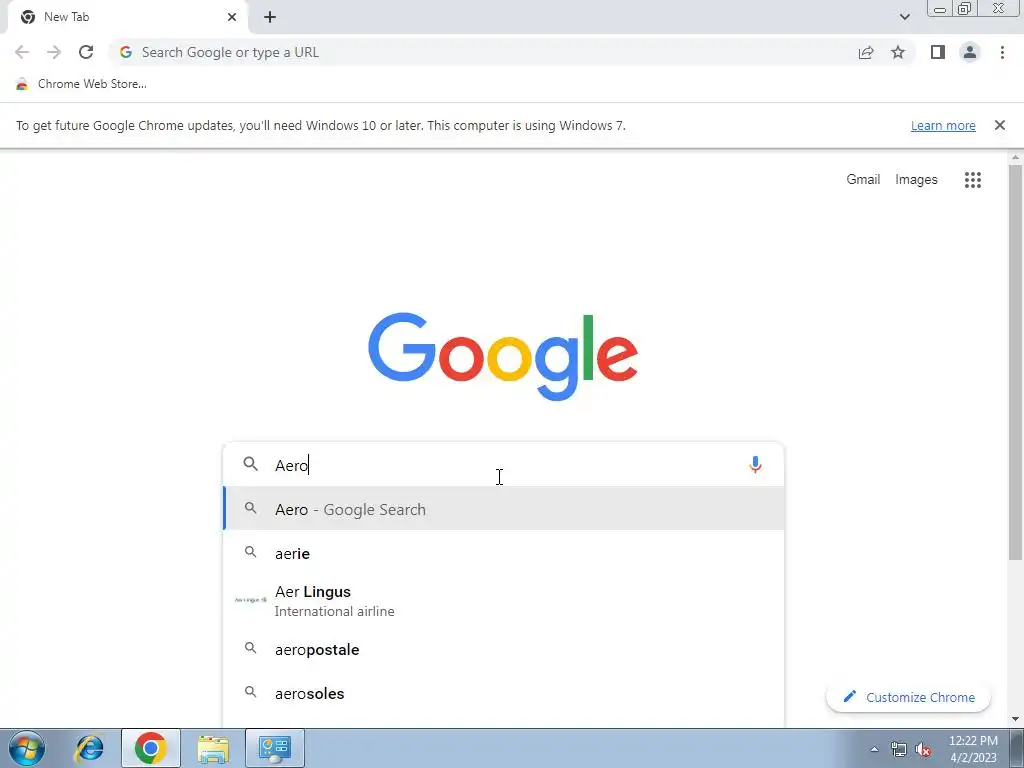
Task: Click the muted volume tray icon
Action: tap(923, 749)
